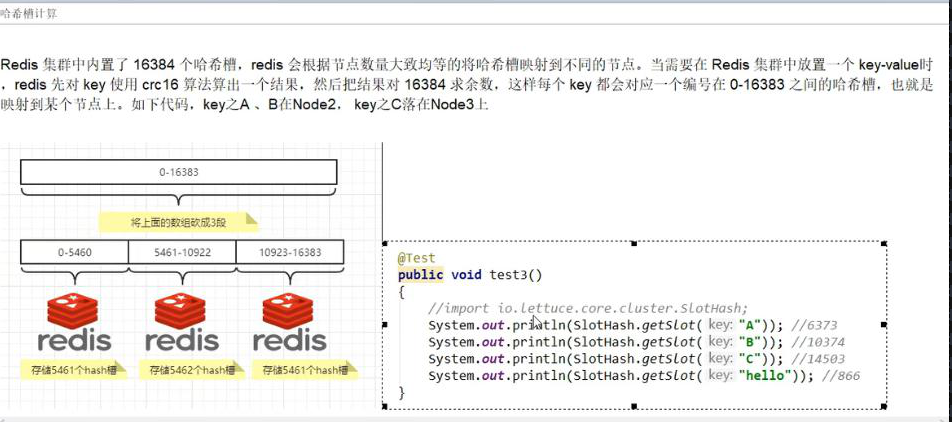The width and height of the screenshot is (952, 422).
Task: Click the @Test annotation in the code
Action: tap(416, 258)
